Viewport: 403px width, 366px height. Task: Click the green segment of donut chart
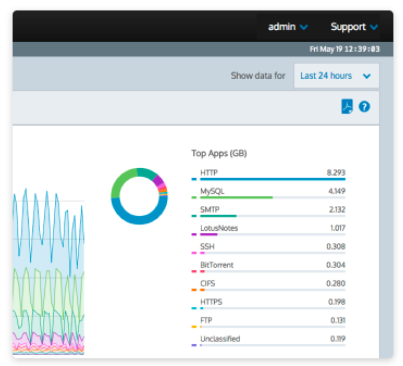coord(120,182)
